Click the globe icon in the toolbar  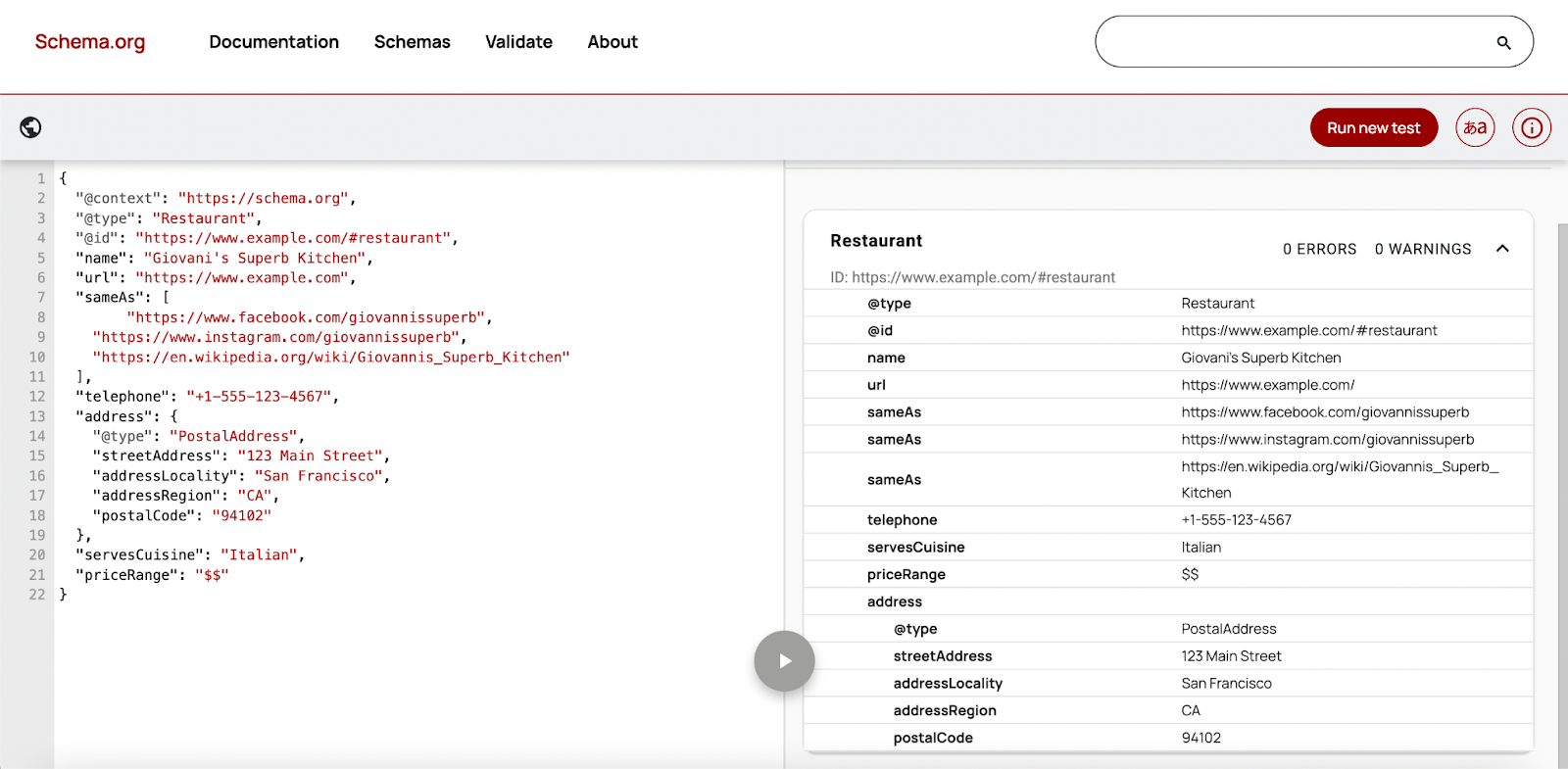pyautogui.click(x=30, y=127)
